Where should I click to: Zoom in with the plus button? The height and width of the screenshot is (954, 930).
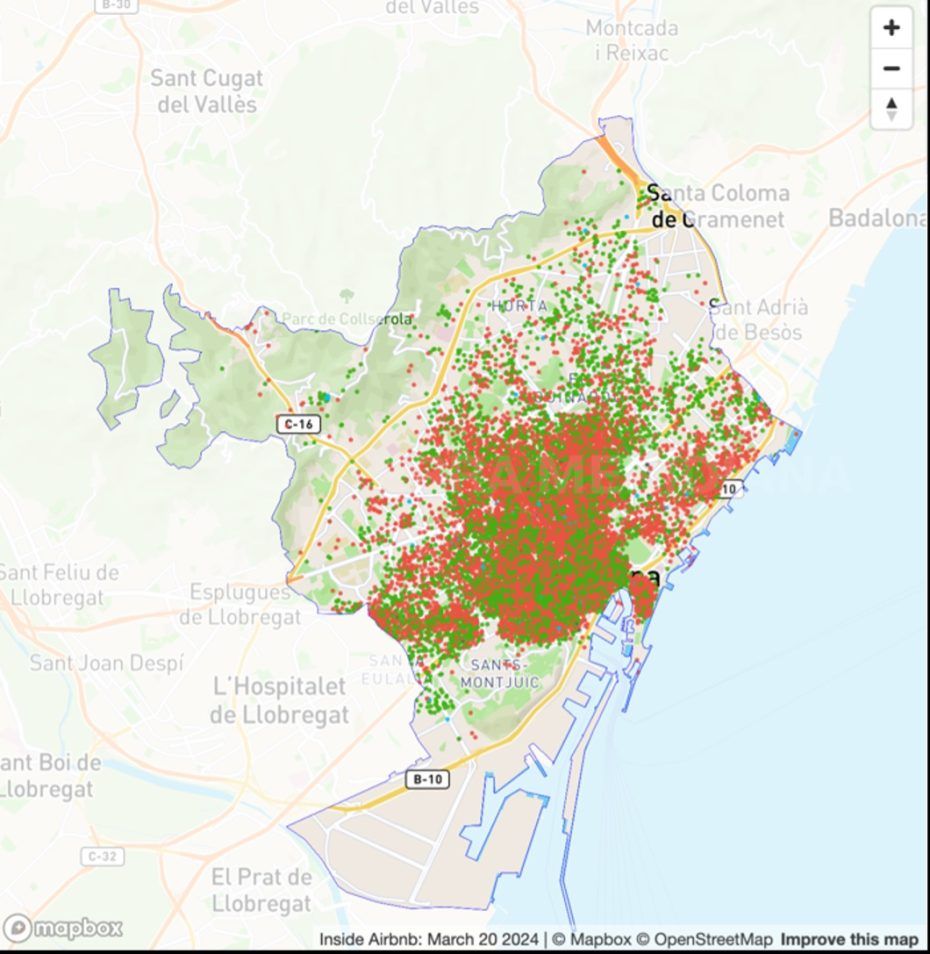click(x=892, y=28)
